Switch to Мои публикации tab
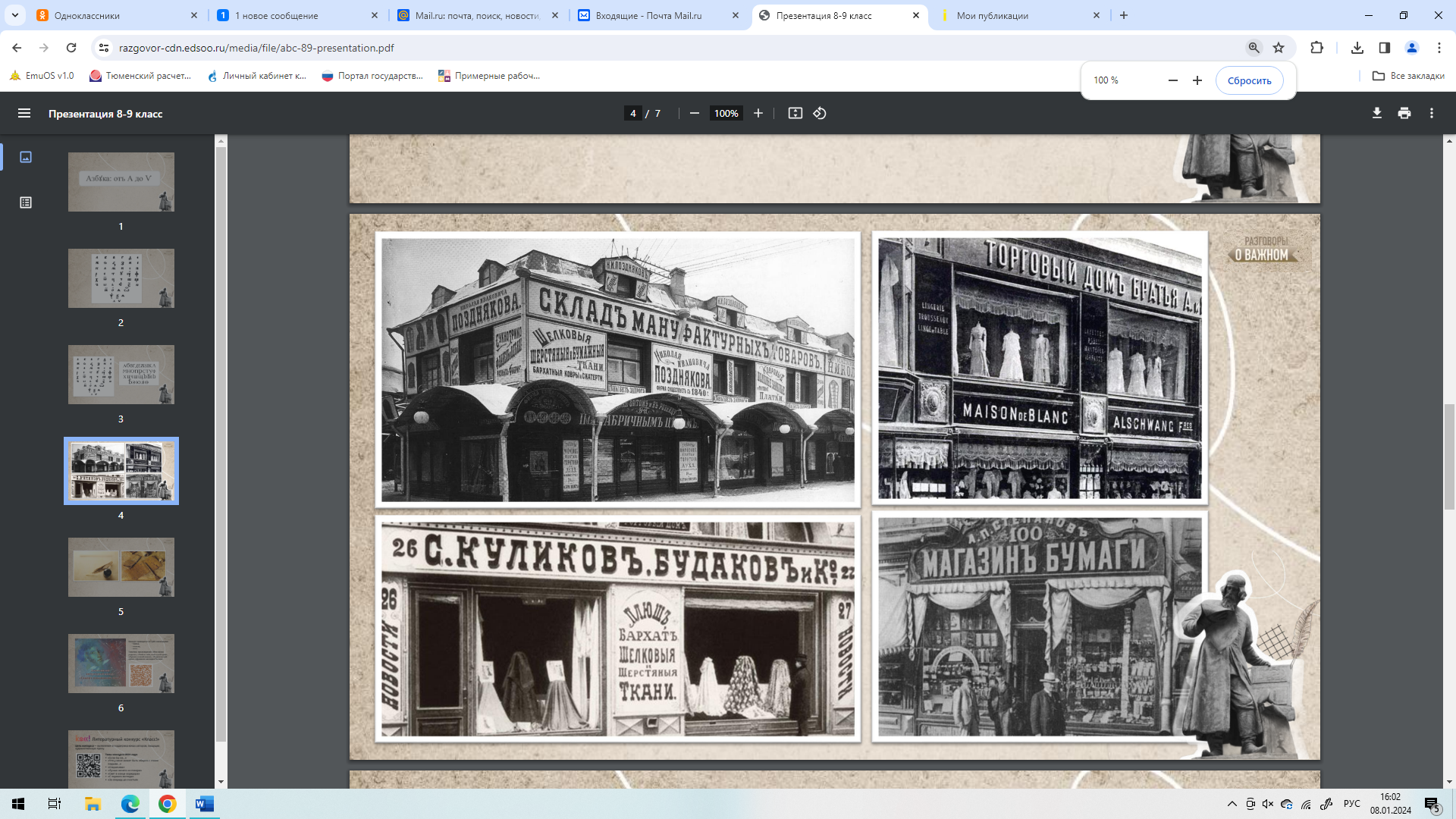Screen dimensions: 1456x819 pos(1020,15)
